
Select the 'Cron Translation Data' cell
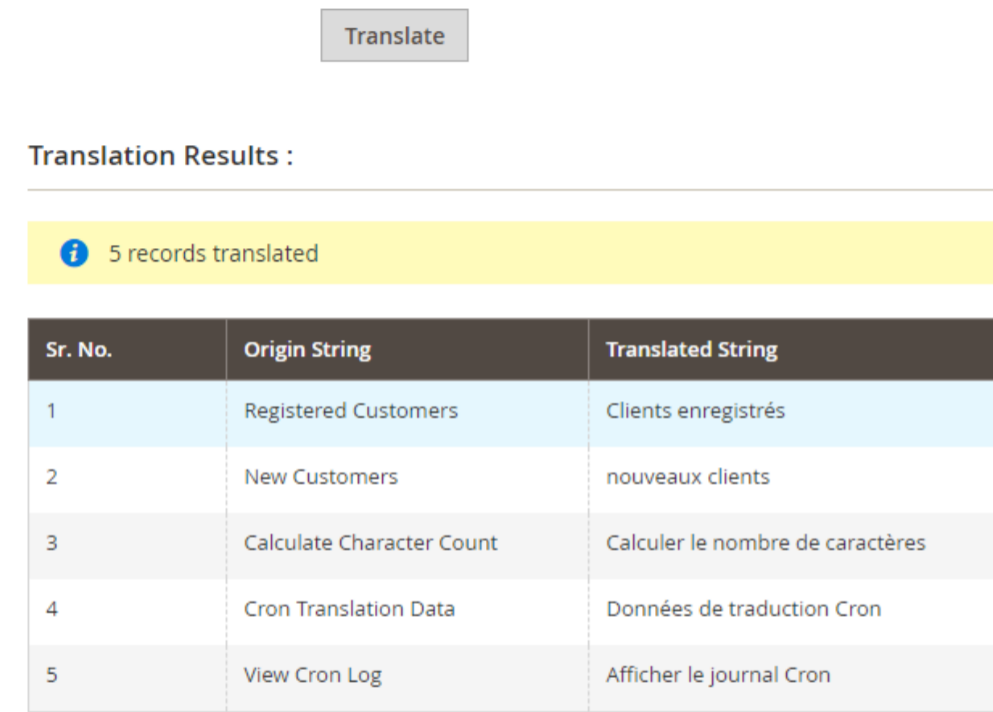pos(349,609)
